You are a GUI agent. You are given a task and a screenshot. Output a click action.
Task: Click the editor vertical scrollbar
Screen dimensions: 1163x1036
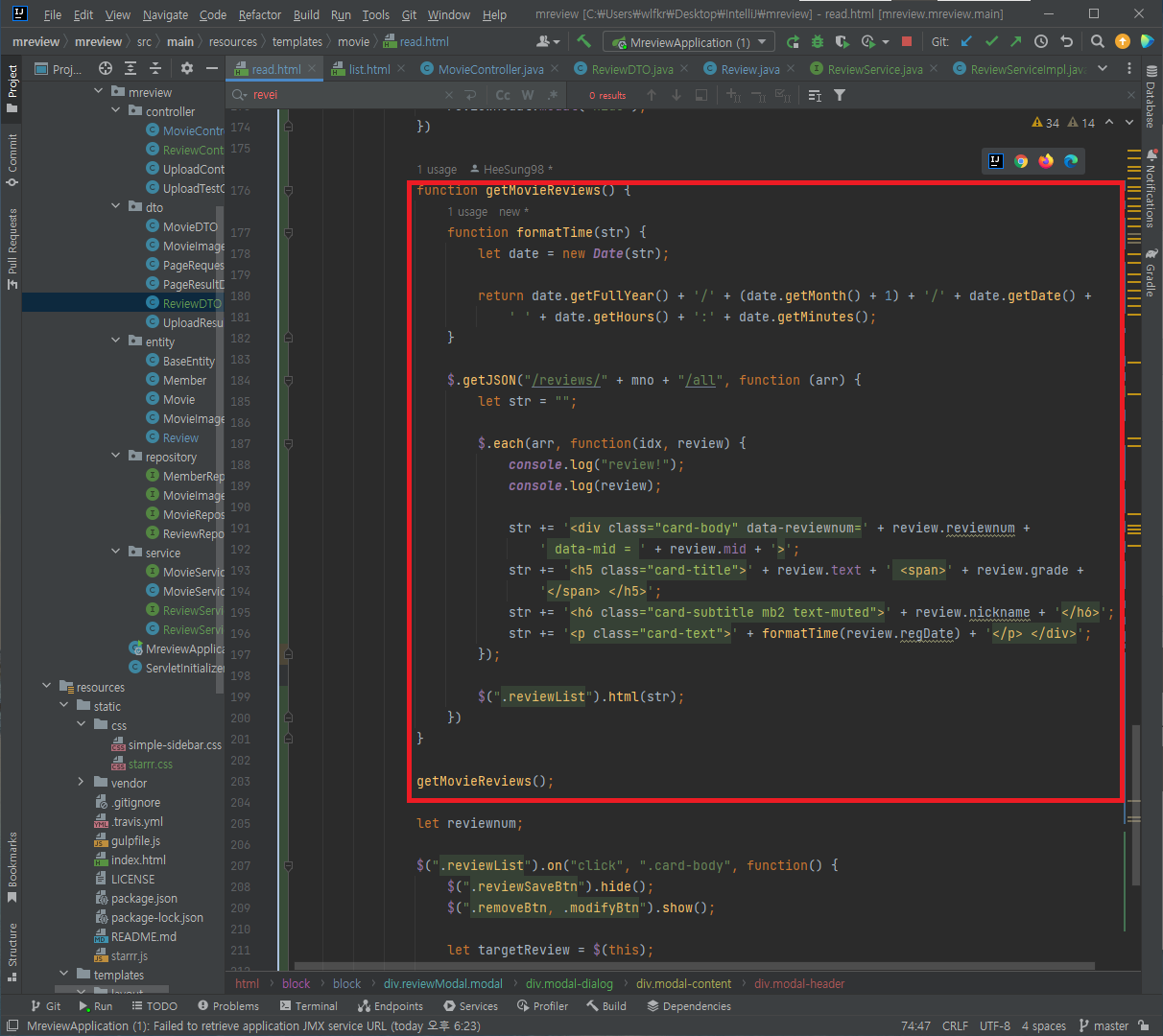pos(1136,806)
